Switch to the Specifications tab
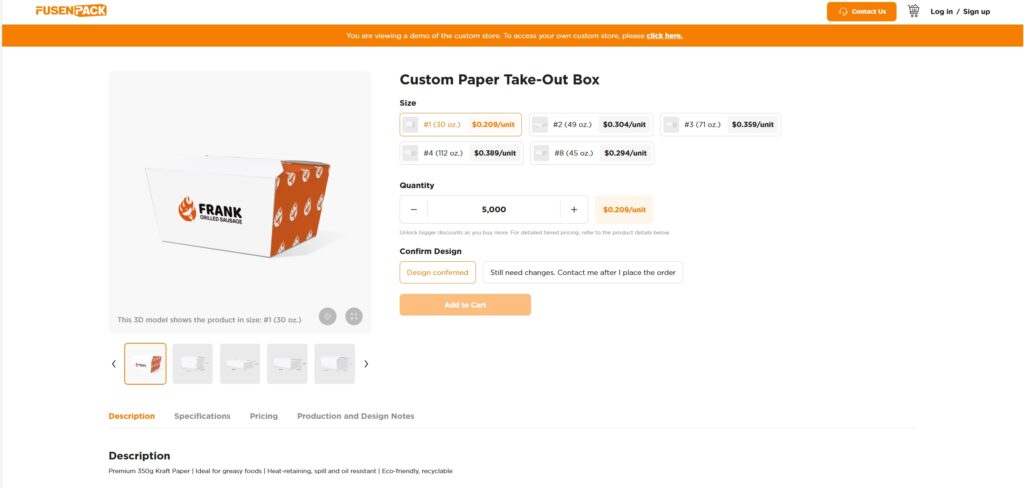 pyautogui.click(x=202, y=416)
